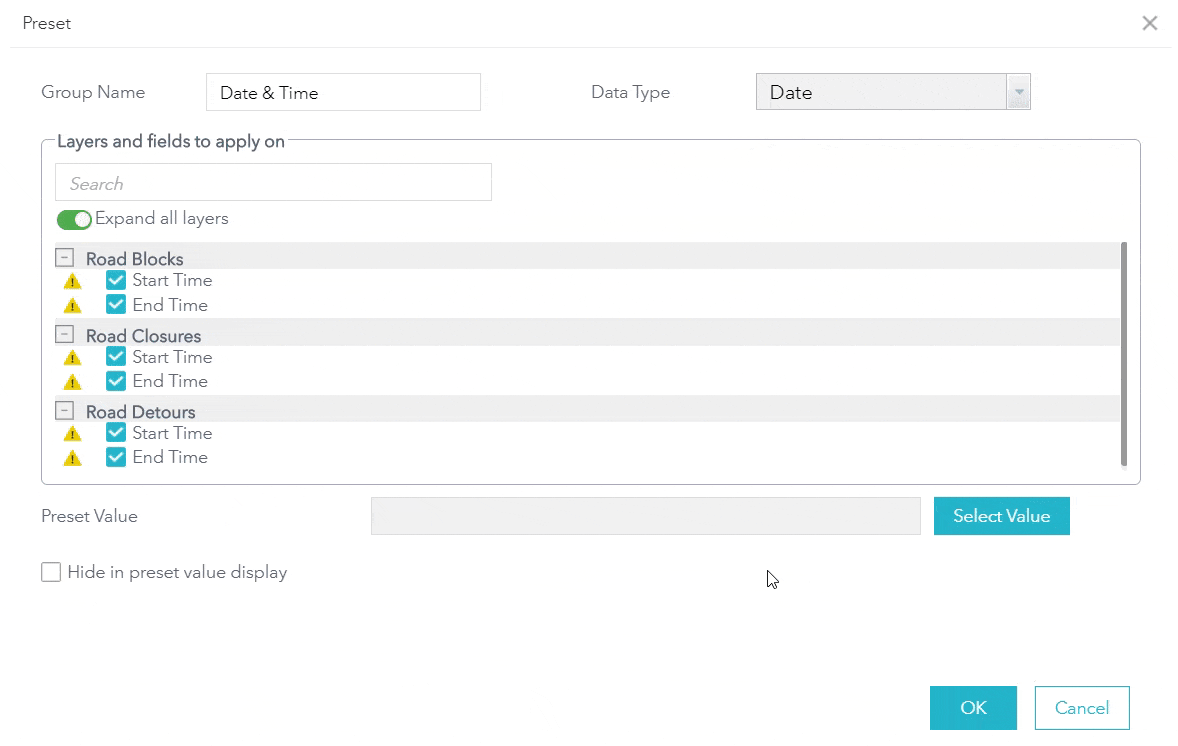Uncheck Start Time under Road Blocks

coord(115,281)
